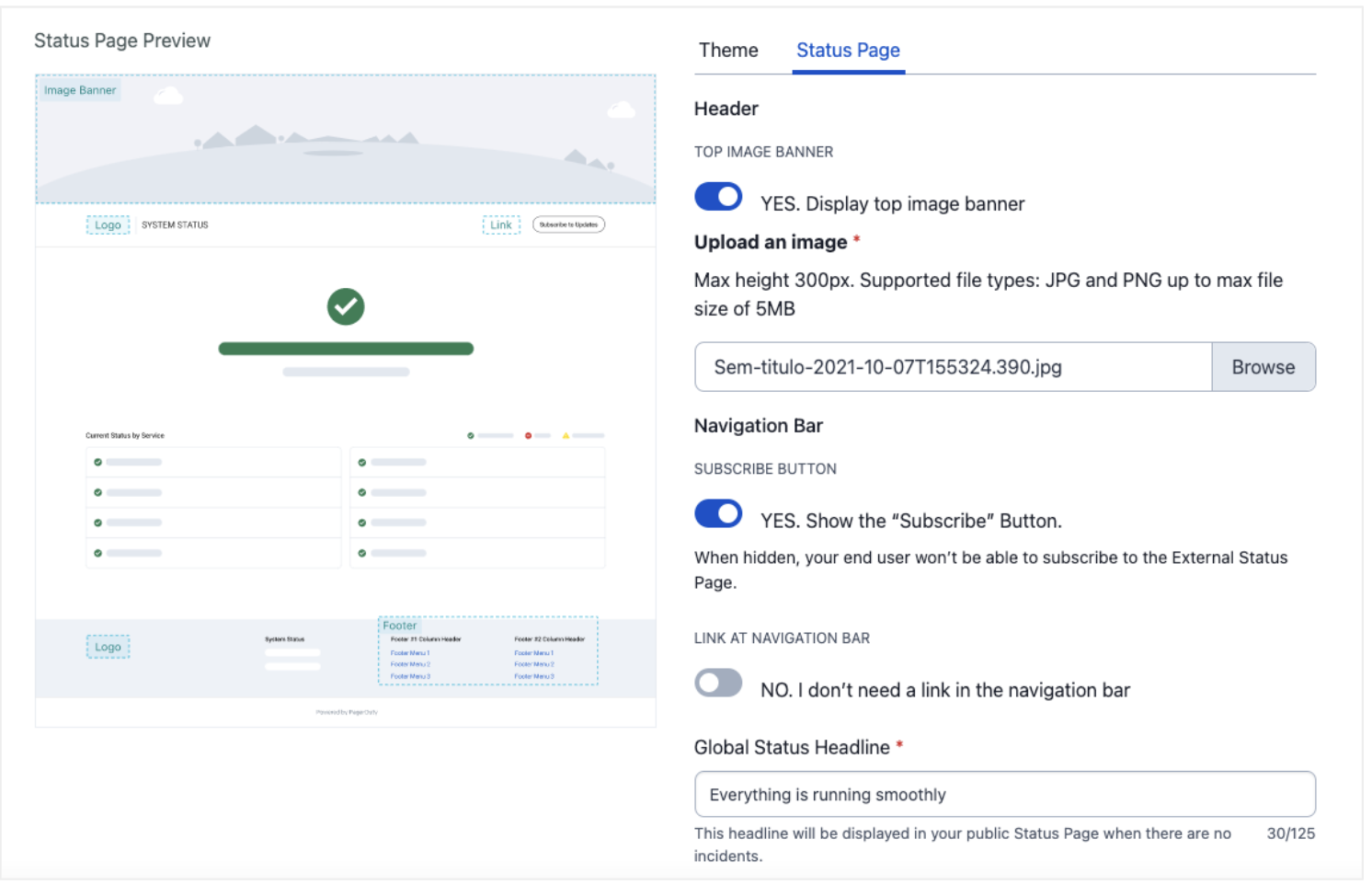1372x885 pixels.
Task: Click the Link placeholder in preview navigation
Action: pyautogui.click(x=501, y=224)
